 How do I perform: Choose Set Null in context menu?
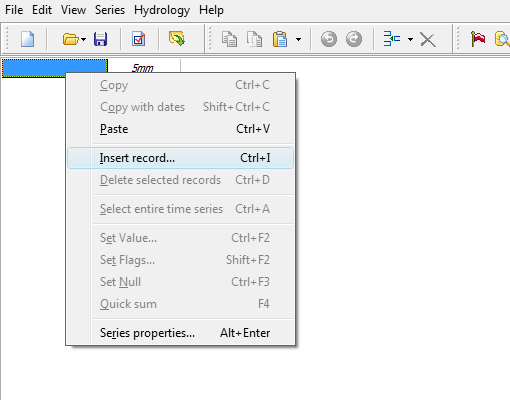click(x=181, y=282)
